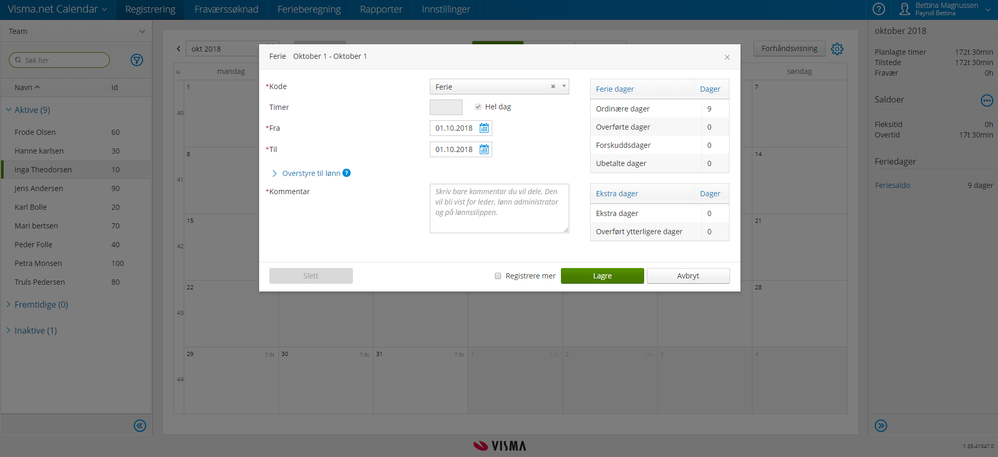Click the Overført ytterligere dager row

(659, 232)
